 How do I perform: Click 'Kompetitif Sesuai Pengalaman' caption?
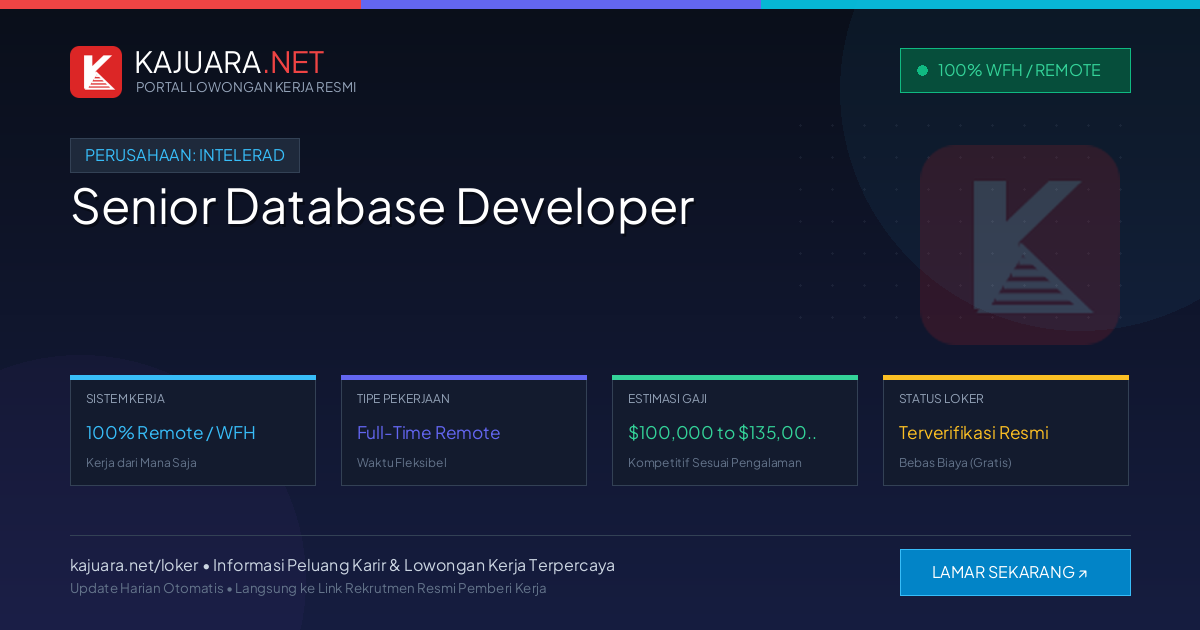click(x=715, y=463)
